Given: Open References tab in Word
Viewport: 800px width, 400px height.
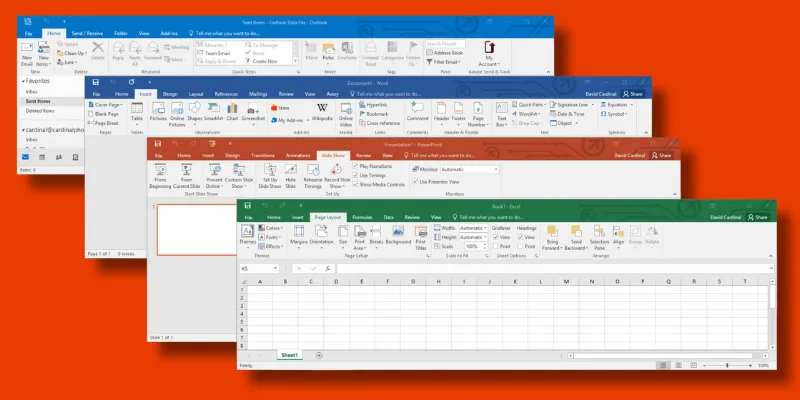Looking at the screenshot, I should [226, 94].
